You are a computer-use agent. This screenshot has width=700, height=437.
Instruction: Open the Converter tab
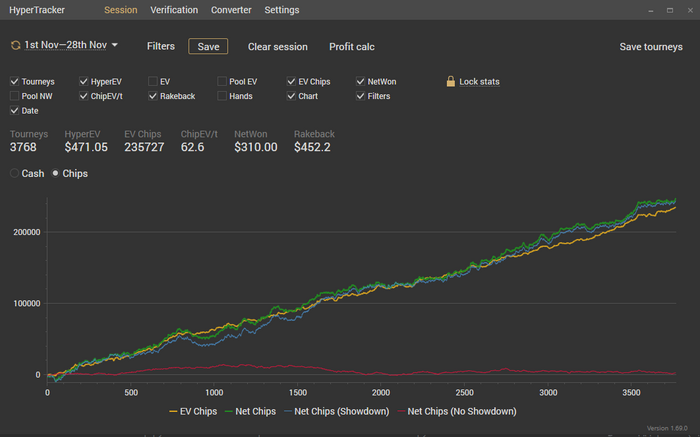[231, 10]
